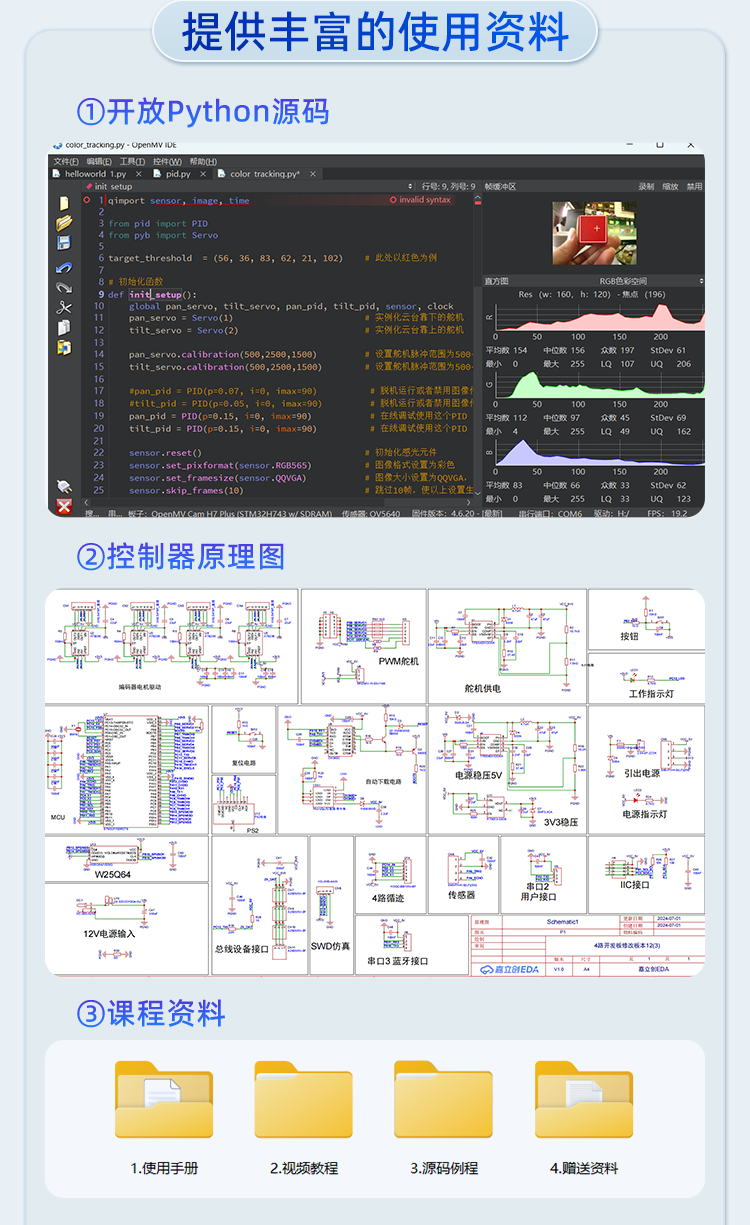This screenshot has height=1225, width=750.
Task: Switch to the pid.py tab
Action: tap(177, 174)
